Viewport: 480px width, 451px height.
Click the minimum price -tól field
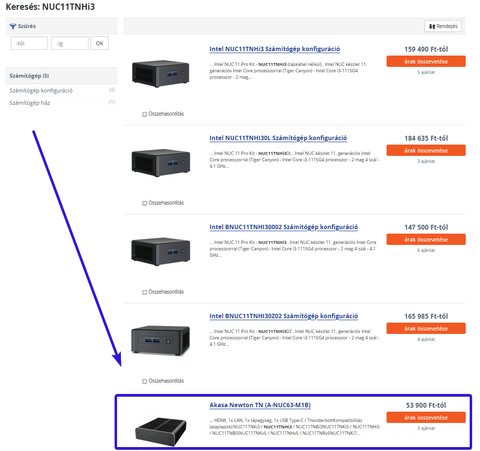[x=29, y=43]
